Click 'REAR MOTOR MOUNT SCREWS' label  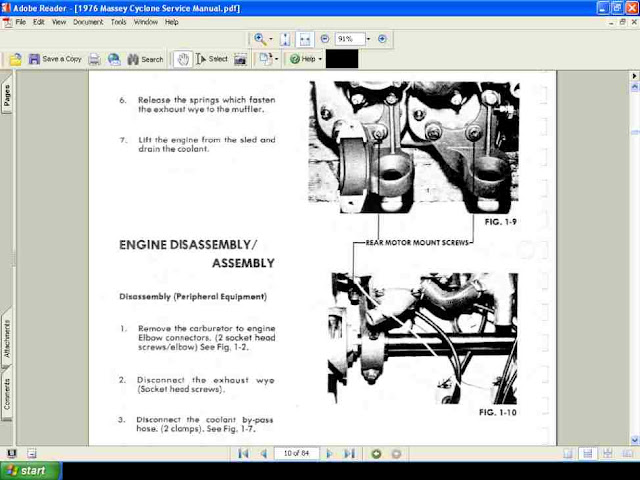pos(417,243)
